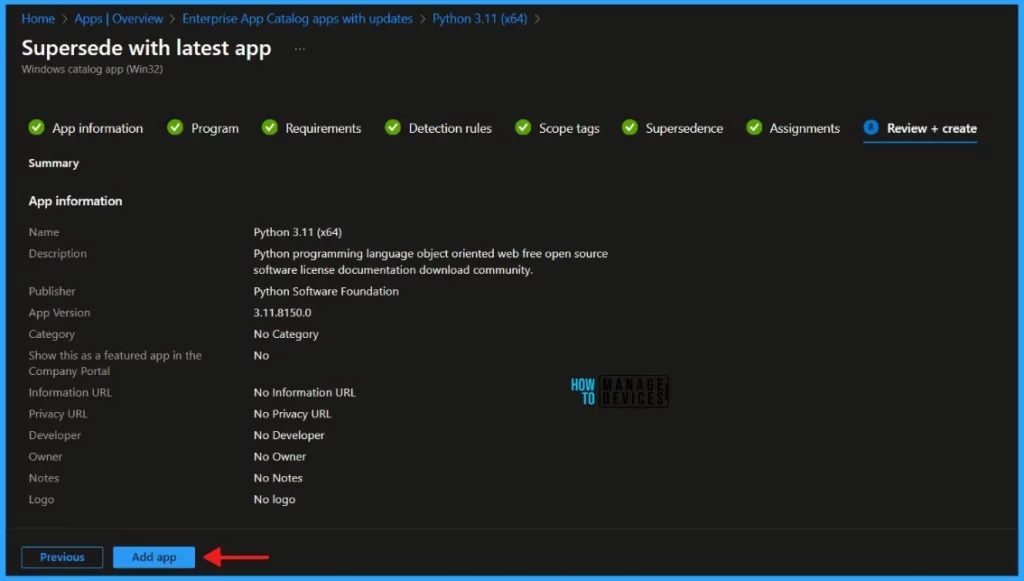The width and height of the screenshot is (1024, 581).
Task: Click the name value Python 3.11 (x64)
Action: click(x=298, y=232)
